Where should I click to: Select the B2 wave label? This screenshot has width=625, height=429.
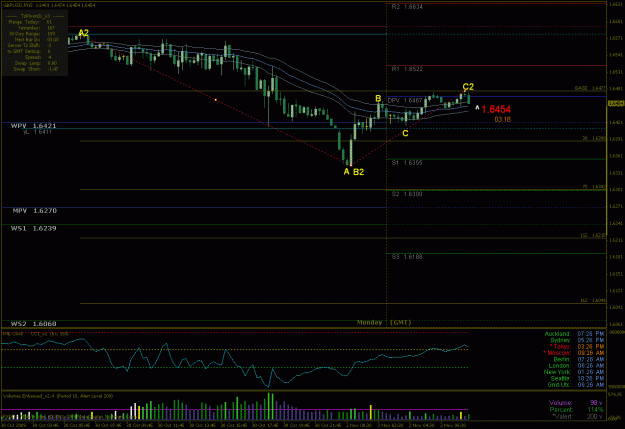tap(358, 172)
